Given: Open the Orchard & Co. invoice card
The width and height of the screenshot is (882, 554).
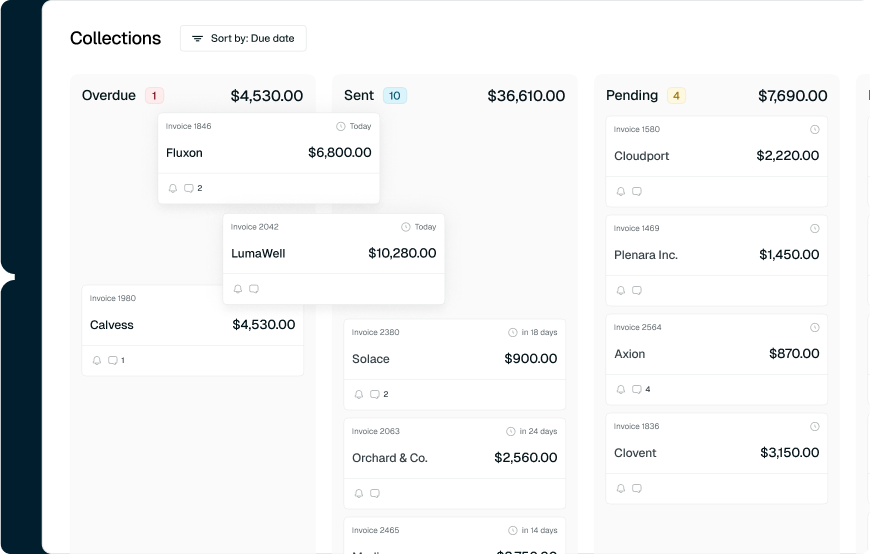Looking at the screenshot, I should pyautogui.click(x=454, y=458).
